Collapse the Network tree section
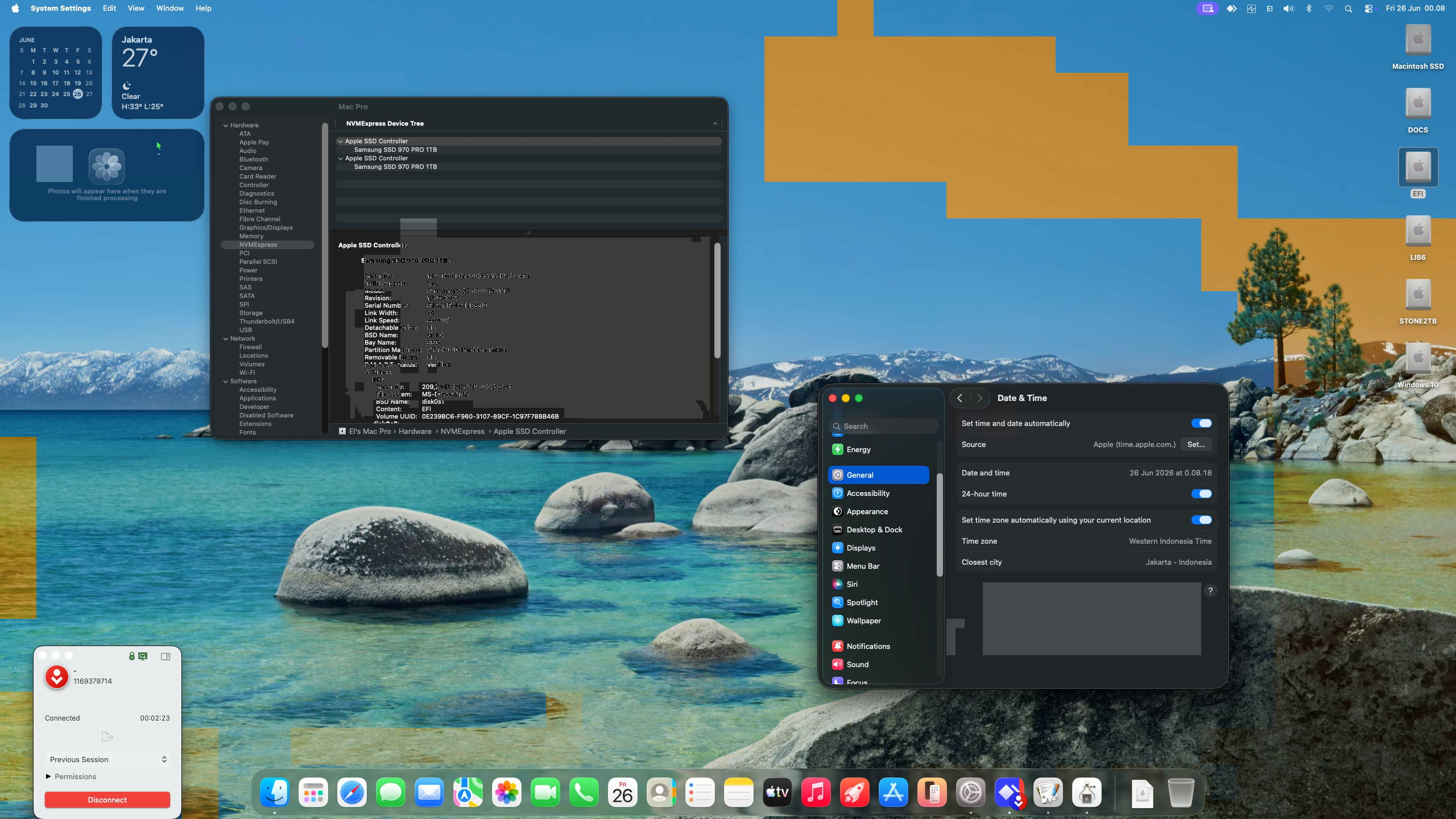This screenshot has width=1456, height=819. [226, 338]
